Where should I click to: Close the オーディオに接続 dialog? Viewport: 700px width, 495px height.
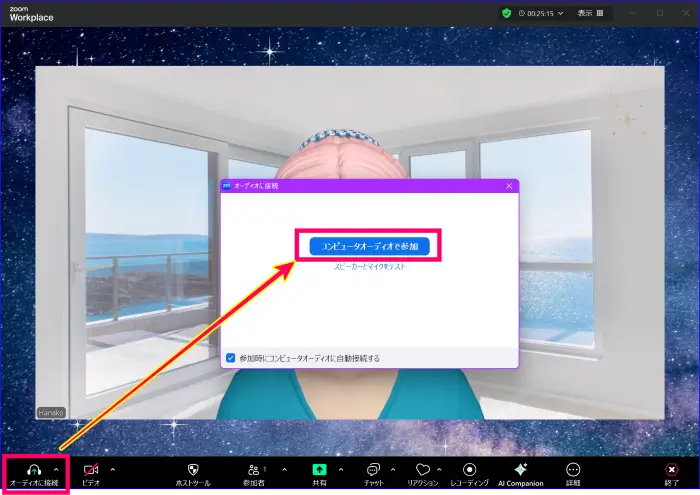coord(509,185)
